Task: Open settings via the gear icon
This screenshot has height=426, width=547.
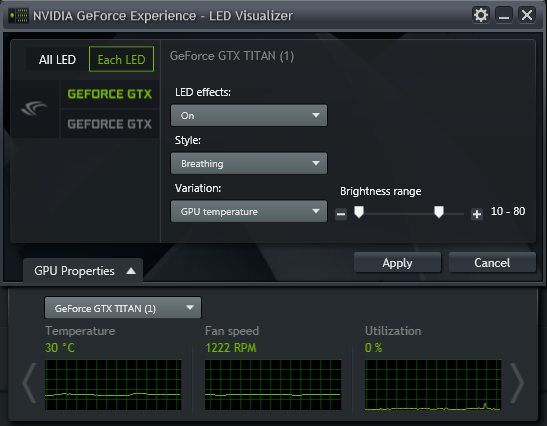Action: 481,15
